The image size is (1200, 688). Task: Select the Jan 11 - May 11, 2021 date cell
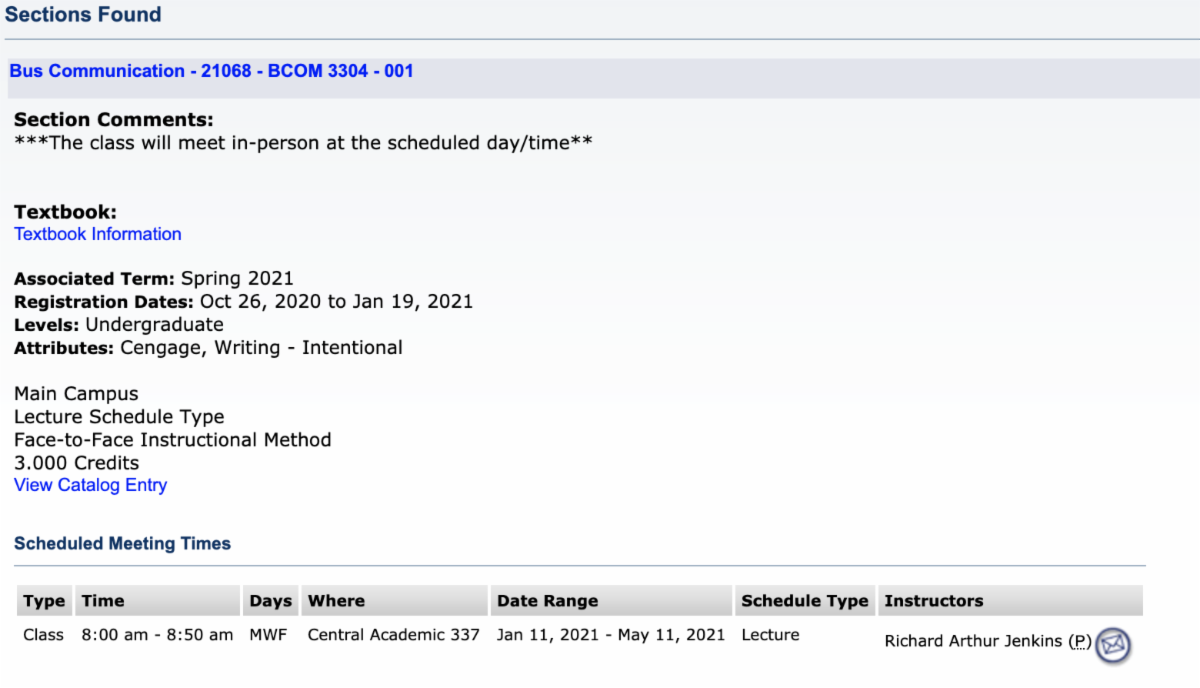[610, 635]
